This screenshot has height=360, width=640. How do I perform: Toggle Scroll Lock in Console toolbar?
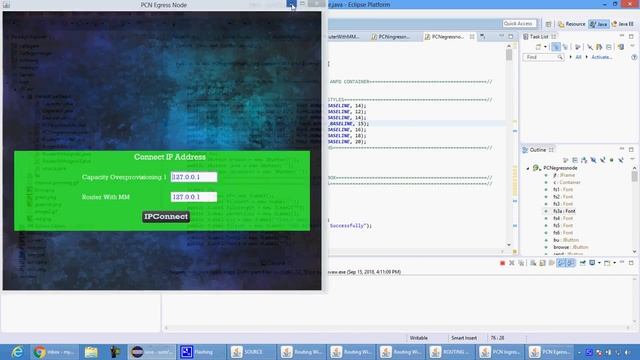[542, 263]
